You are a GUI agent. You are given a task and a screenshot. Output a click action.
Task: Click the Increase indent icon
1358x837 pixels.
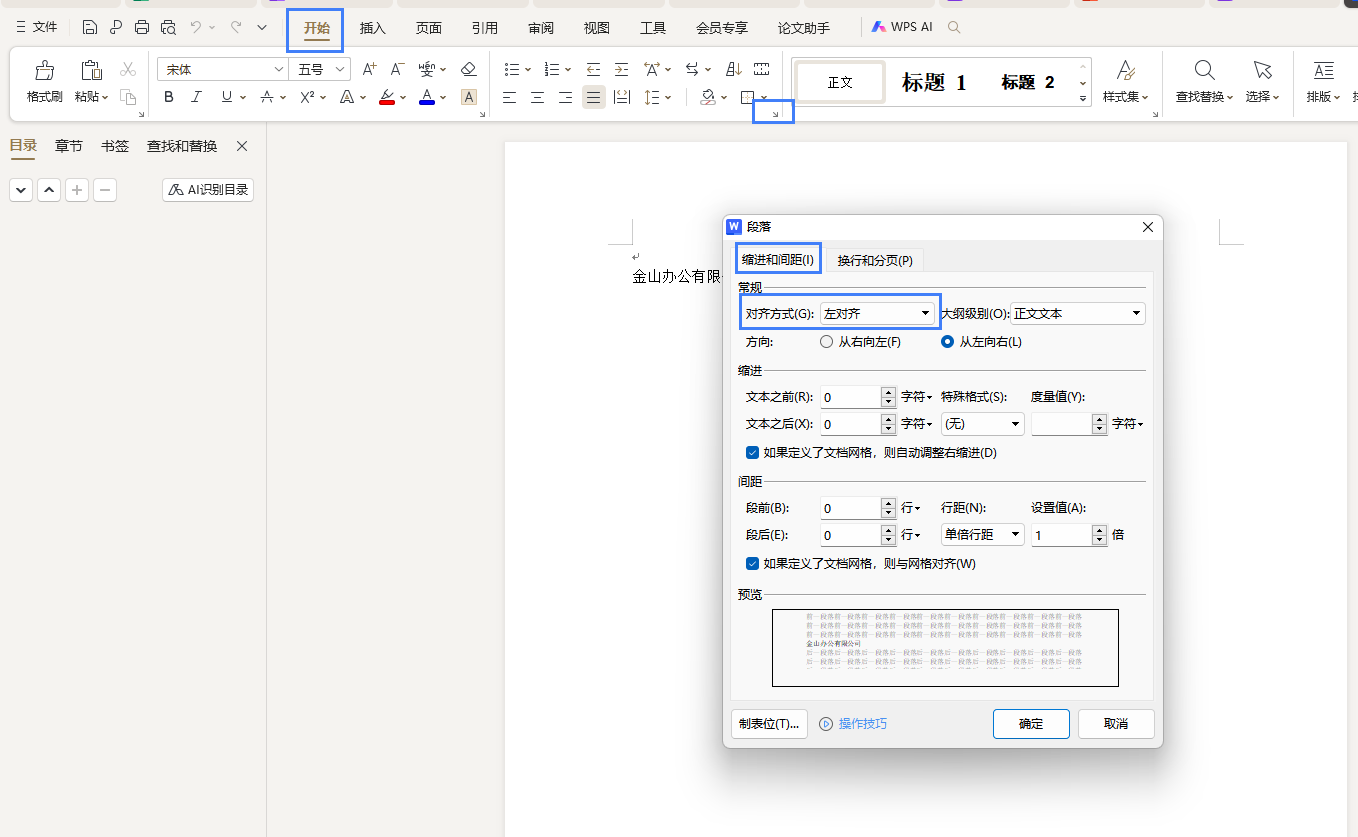tap(621, 69)
